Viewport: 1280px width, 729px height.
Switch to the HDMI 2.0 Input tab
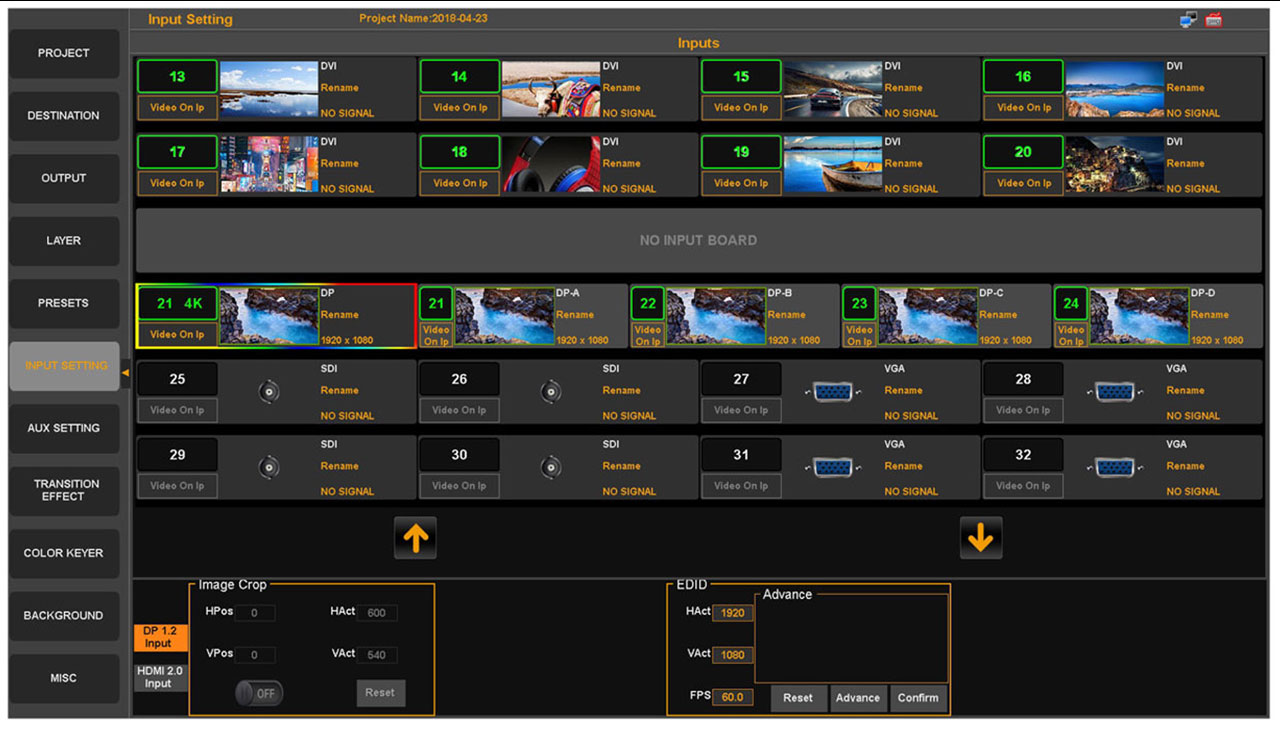(x=159, y=677)
